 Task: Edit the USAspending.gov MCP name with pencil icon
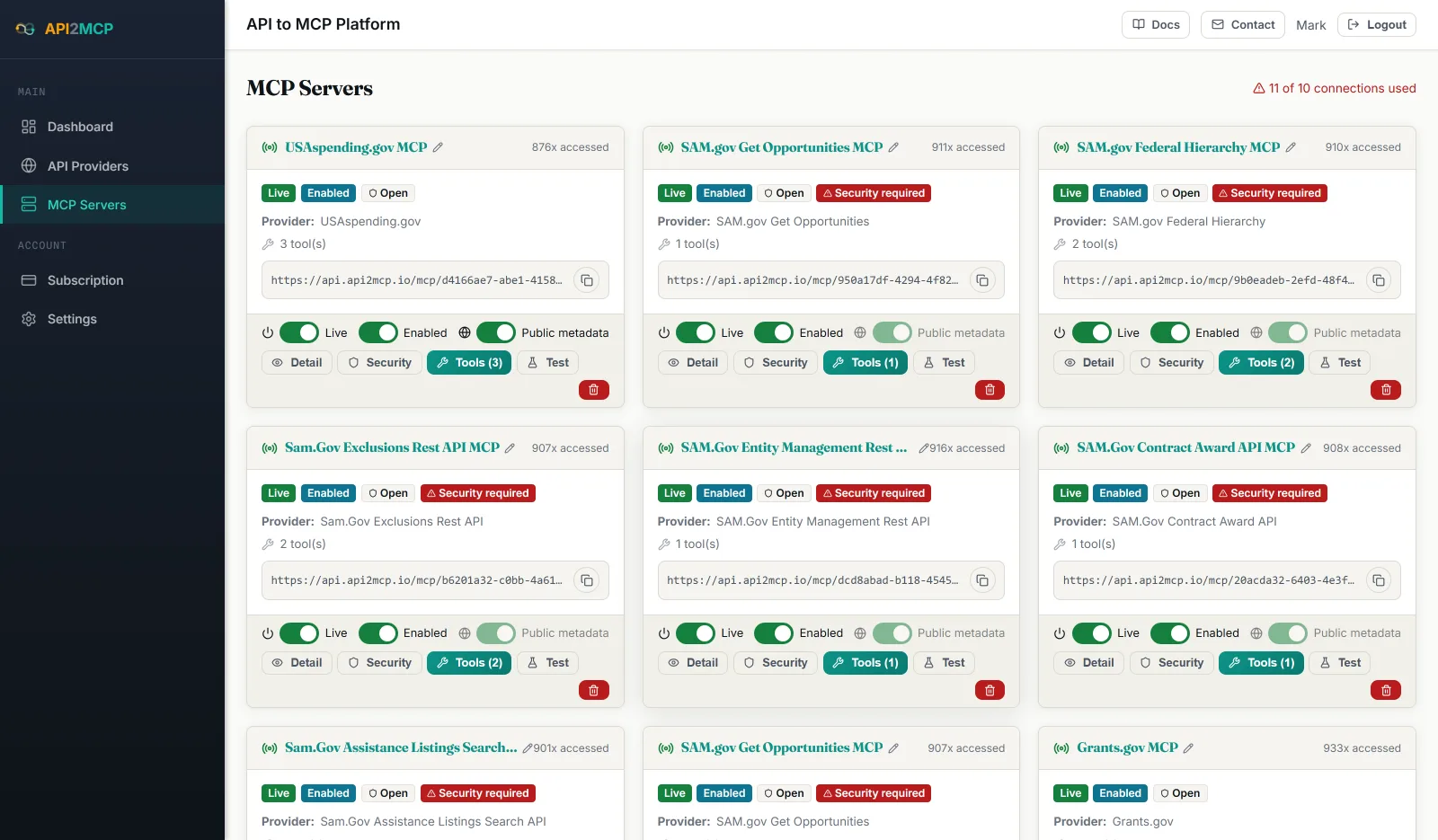coord(438,147)
